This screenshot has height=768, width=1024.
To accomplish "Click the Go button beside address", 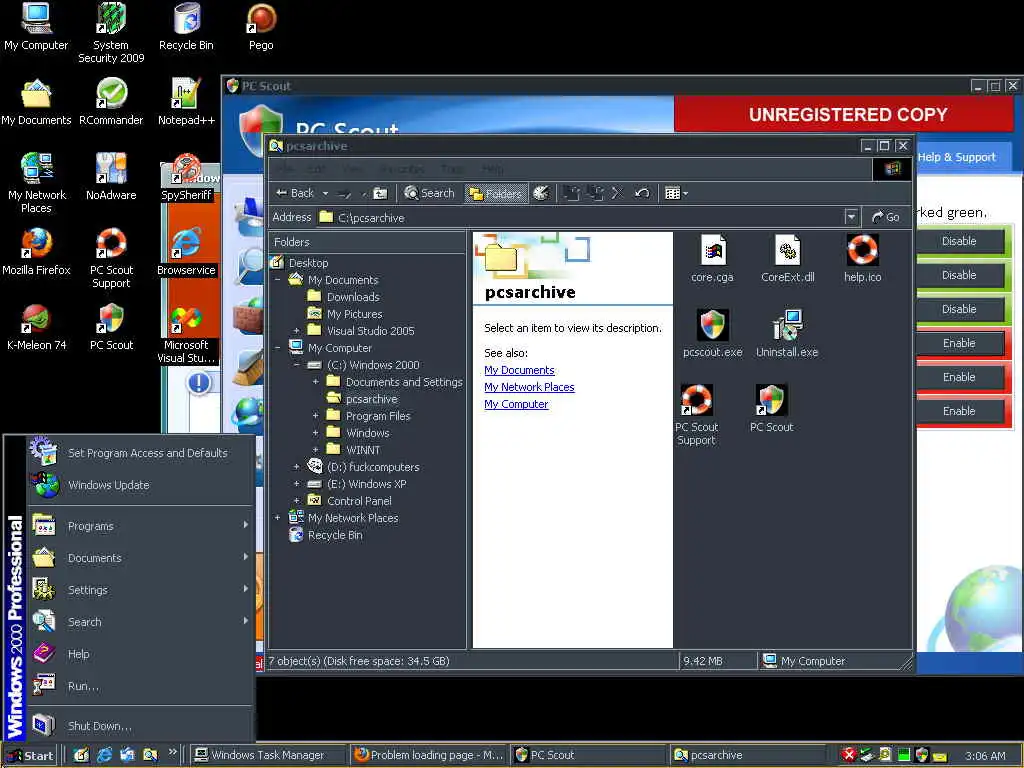I will coord(886,217).
